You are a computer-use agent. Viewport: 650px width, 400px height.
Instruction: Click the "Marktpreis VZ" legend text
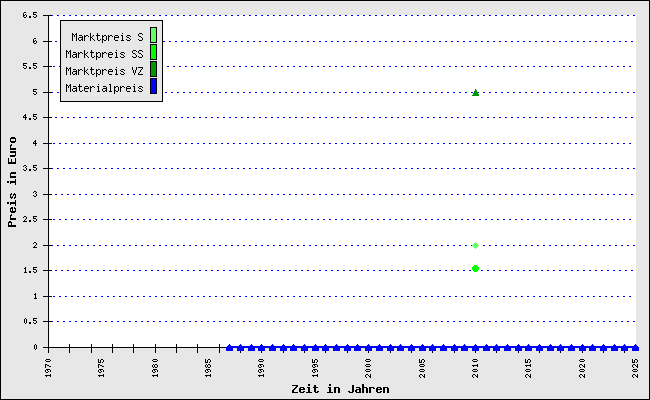(x=104, y=71)
